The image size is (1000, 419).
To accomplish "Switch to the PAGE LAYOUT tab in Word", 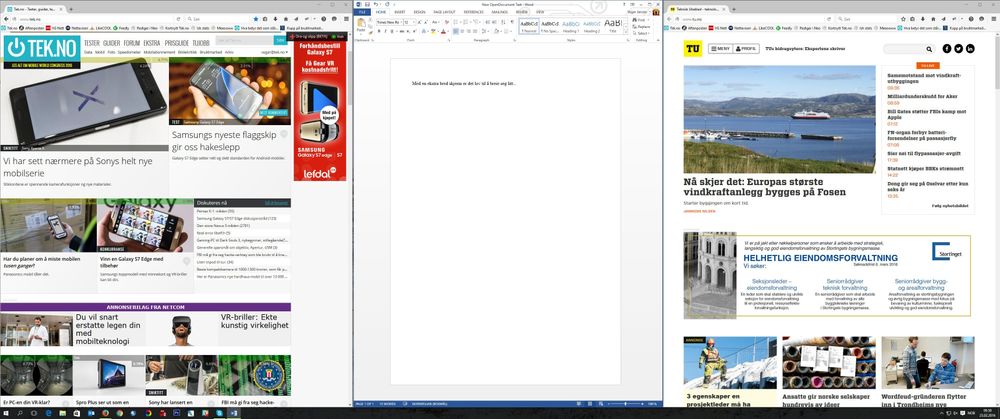I will (x=445, y=12).
